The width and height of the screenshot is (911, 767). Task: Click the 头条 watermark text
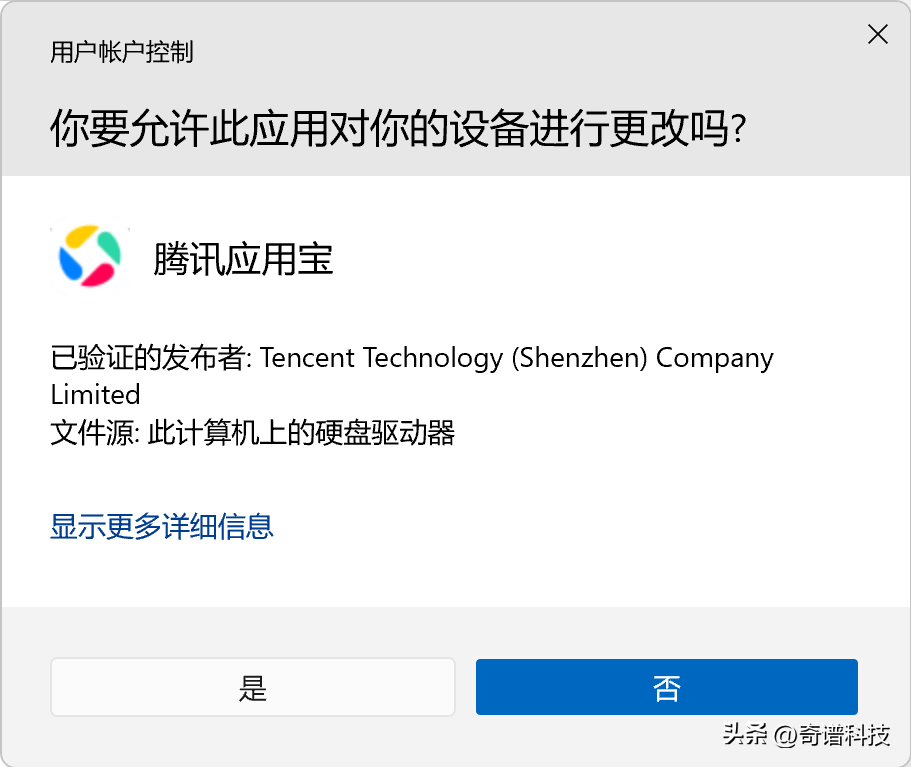(x=745, y=734)
